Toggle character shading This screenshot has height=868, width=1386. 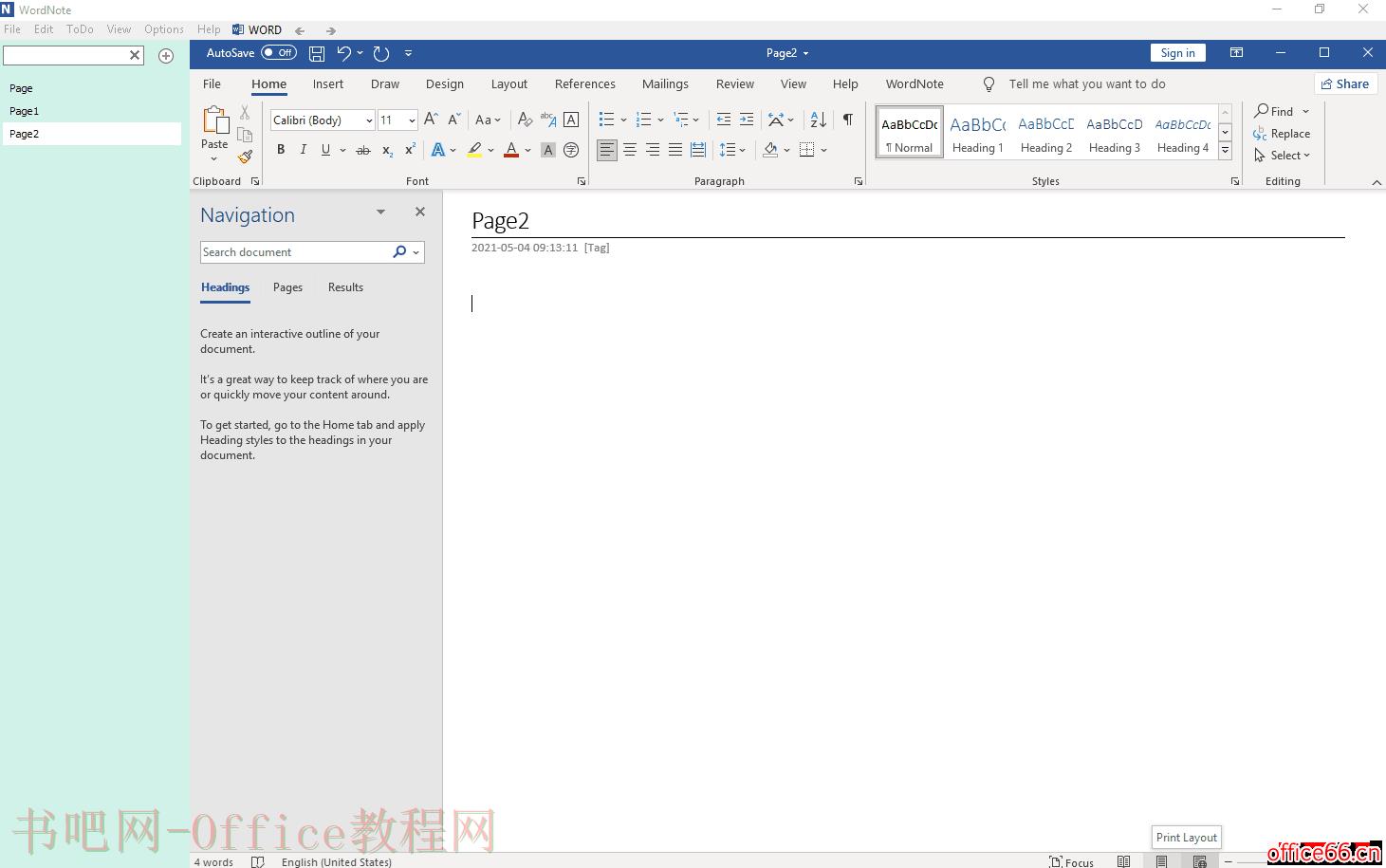coord(548,150)
